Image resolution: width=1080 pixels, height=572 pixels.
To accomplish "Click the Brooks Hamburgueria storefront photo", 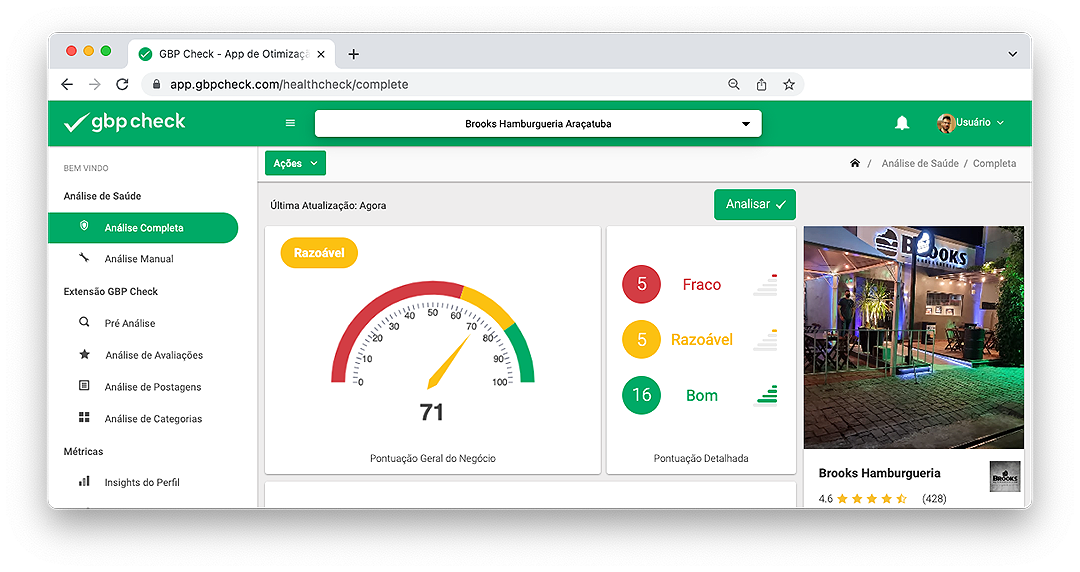I will point(913,338).
